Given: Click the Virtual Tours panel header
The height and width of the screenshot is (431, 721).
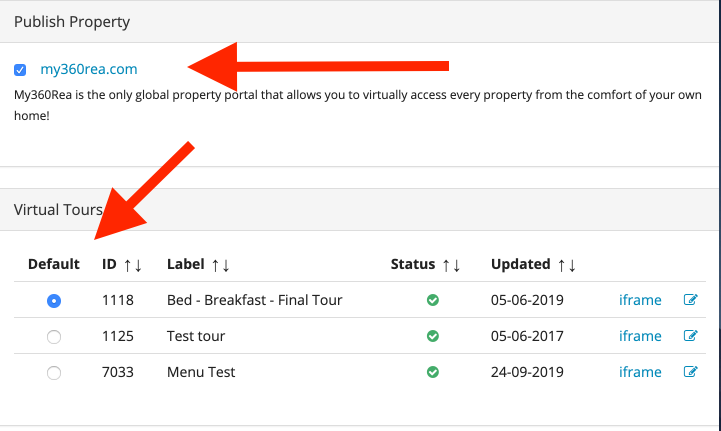Looking at the screenshot, I should pyautogui.click(x=359, y=210).
